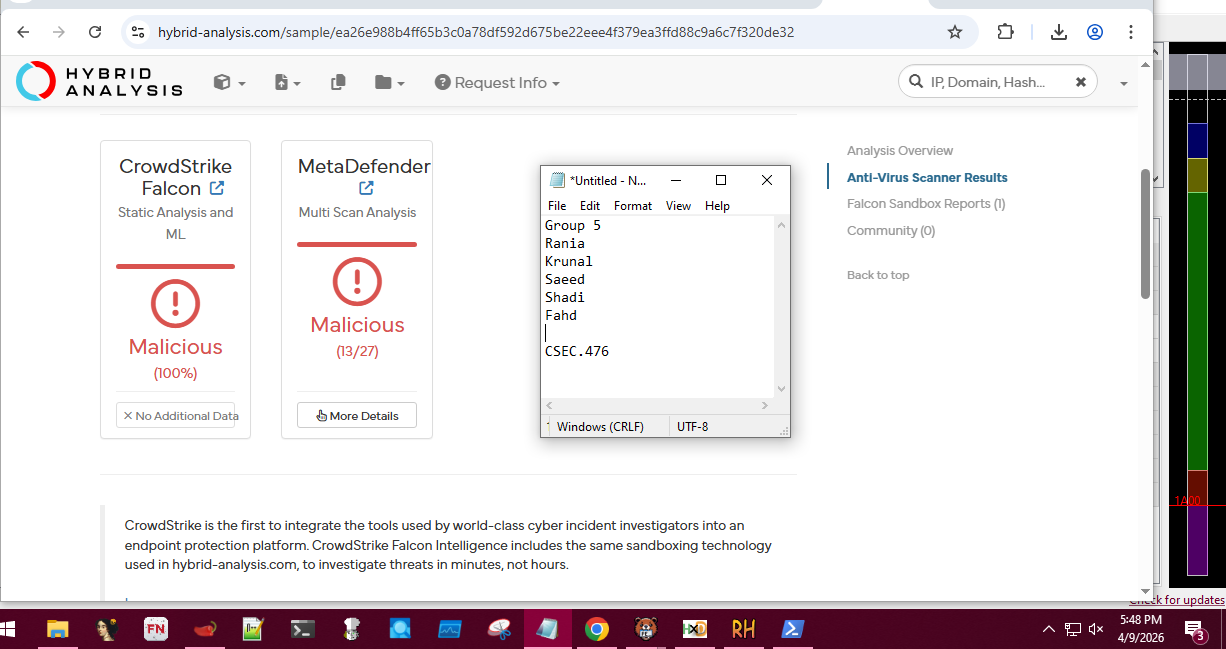Clear the search box with X icon
Viewport: 1226px width, 649px height.
tap(1081, 82)
